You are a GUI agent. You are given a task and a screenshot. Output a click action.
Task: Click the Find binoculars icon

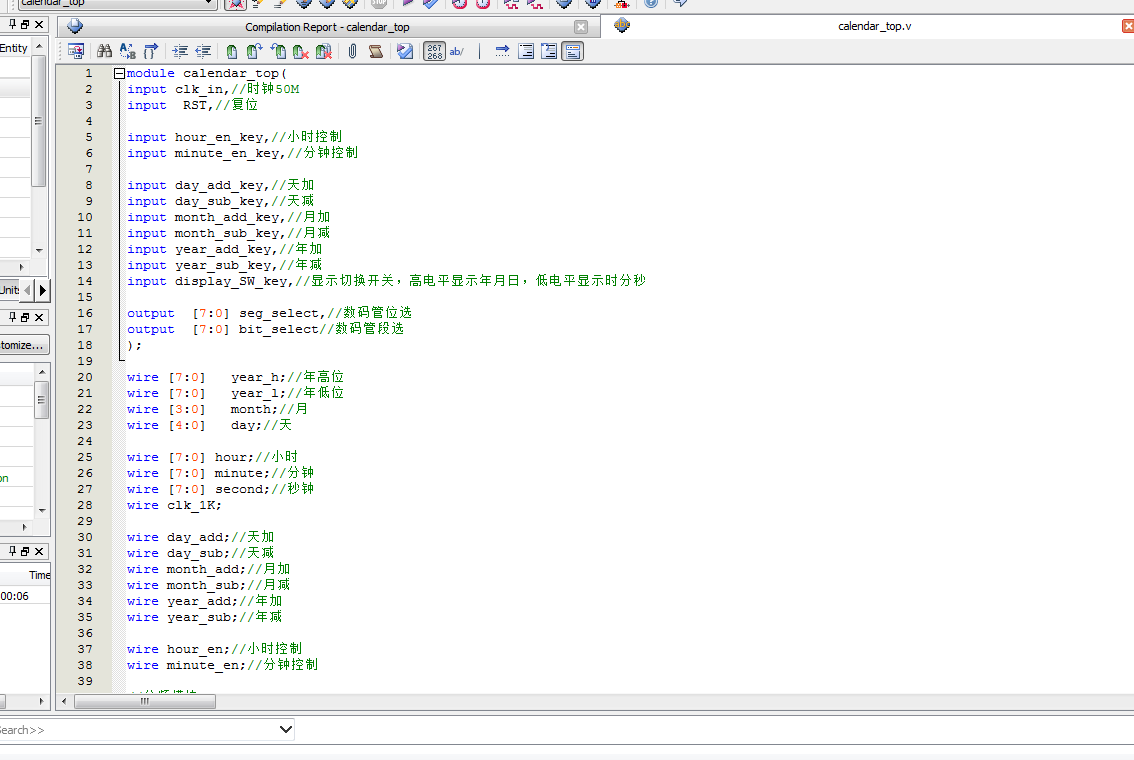point(104,51)
